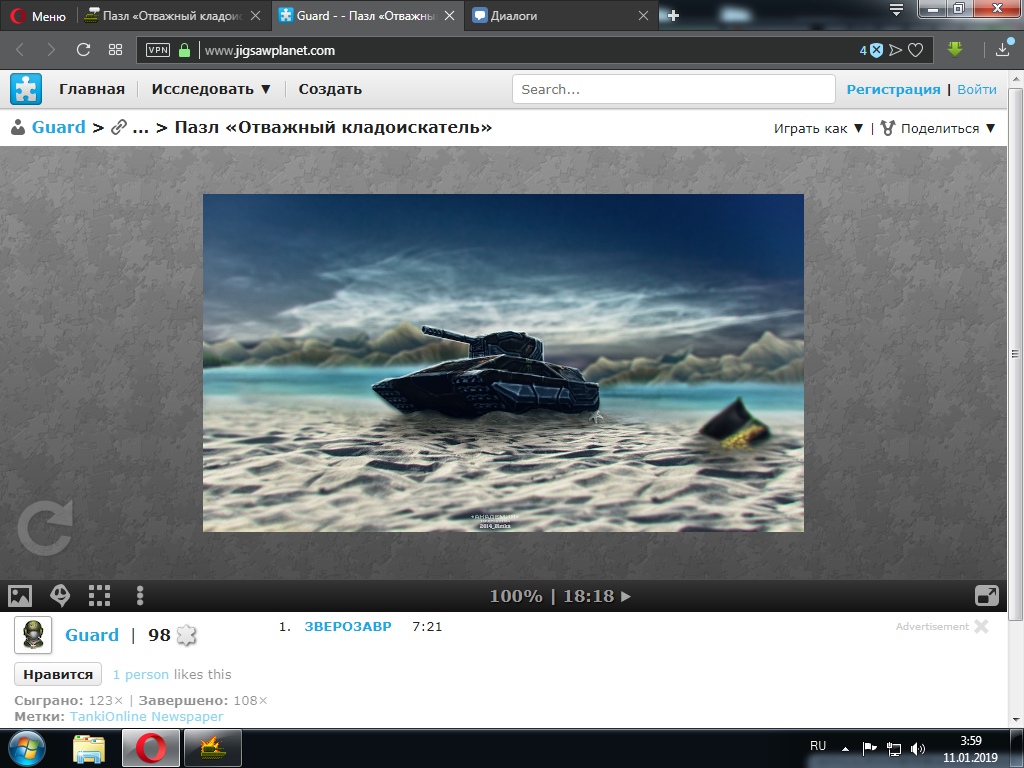Go to Главная page
This screenshot has width=1024, height=768.
point(91,89)
